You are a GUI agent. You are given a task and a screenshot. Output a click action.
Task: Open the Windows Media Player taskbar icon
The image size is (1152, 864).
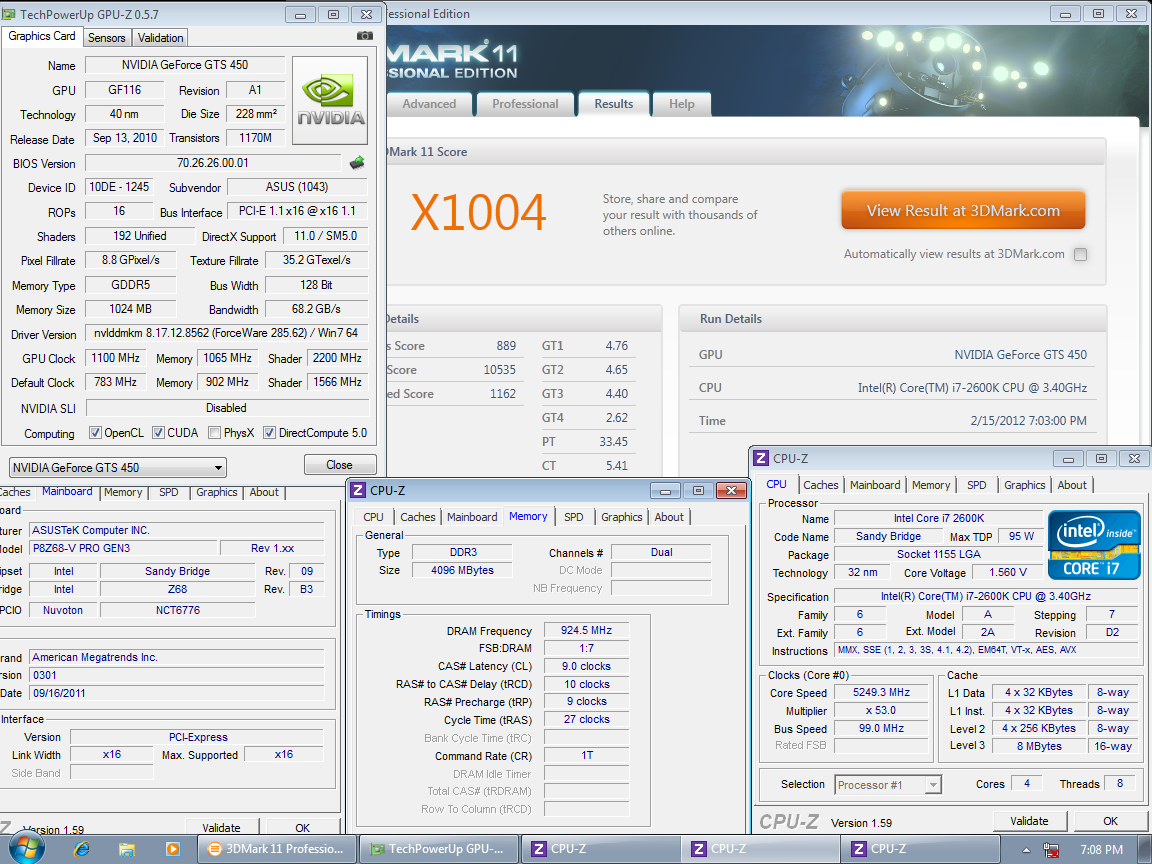click(173, 849)
